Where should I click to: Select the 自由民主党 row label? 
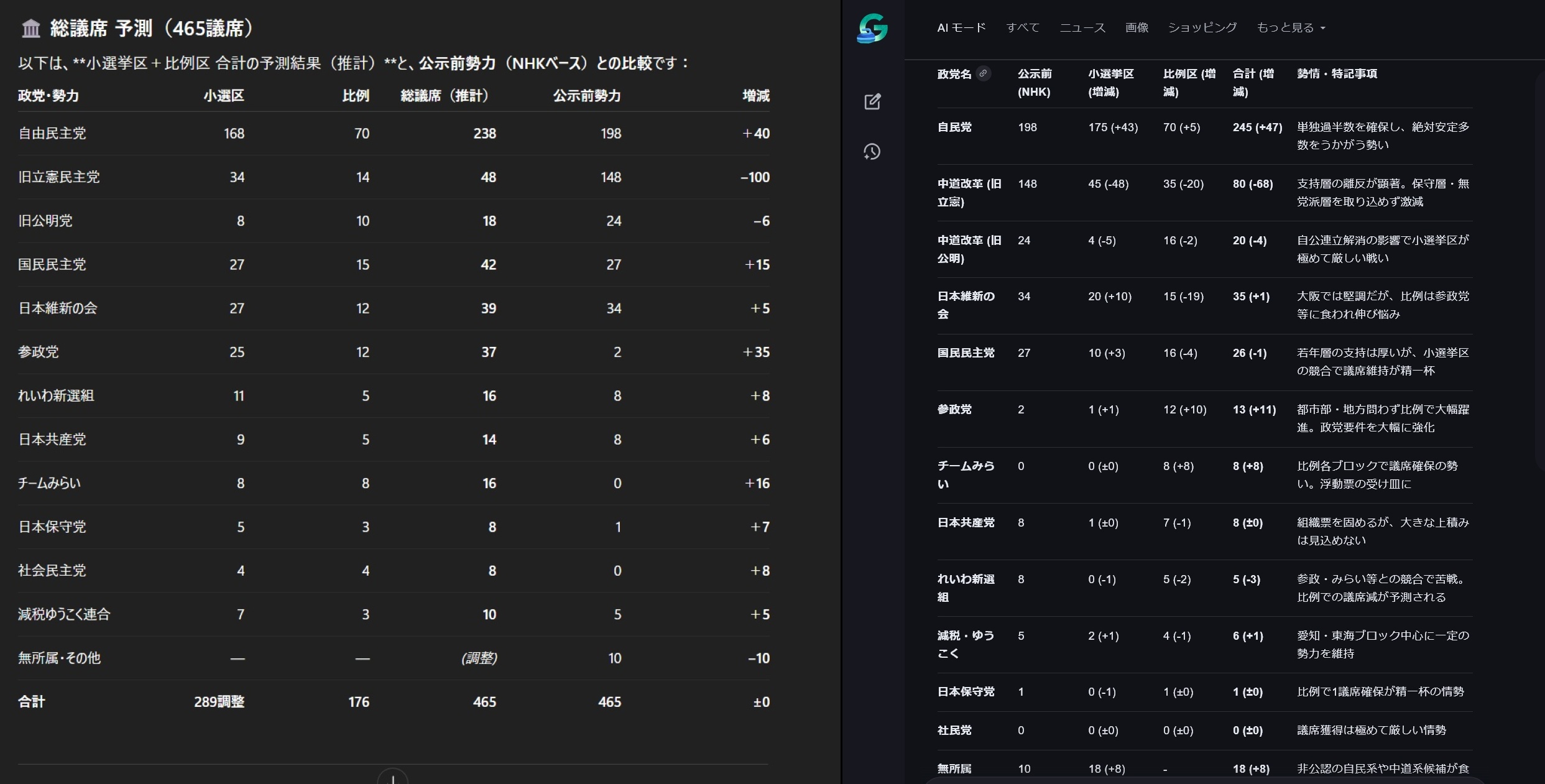pos(52,133)
